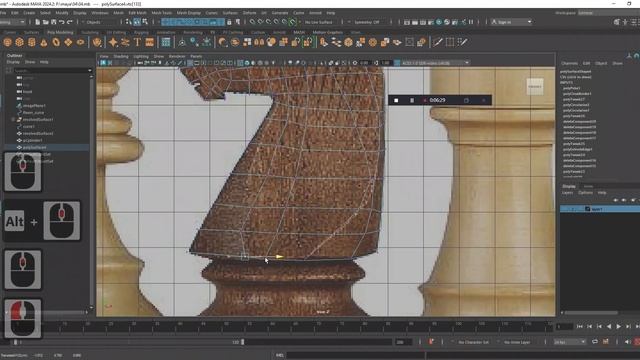Open a scene file icon

(46, 22)
